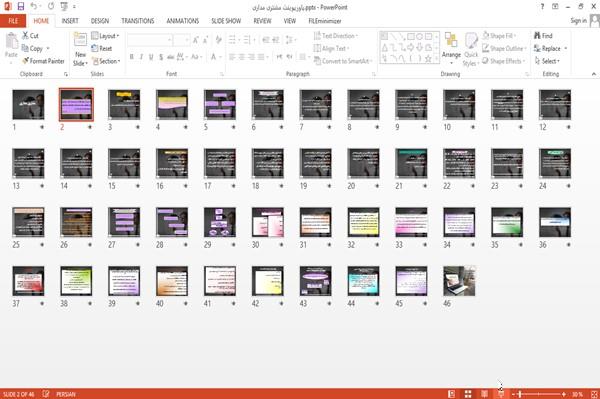
Task: Click the zoom slider handle
Action: [x=520, y=394]
